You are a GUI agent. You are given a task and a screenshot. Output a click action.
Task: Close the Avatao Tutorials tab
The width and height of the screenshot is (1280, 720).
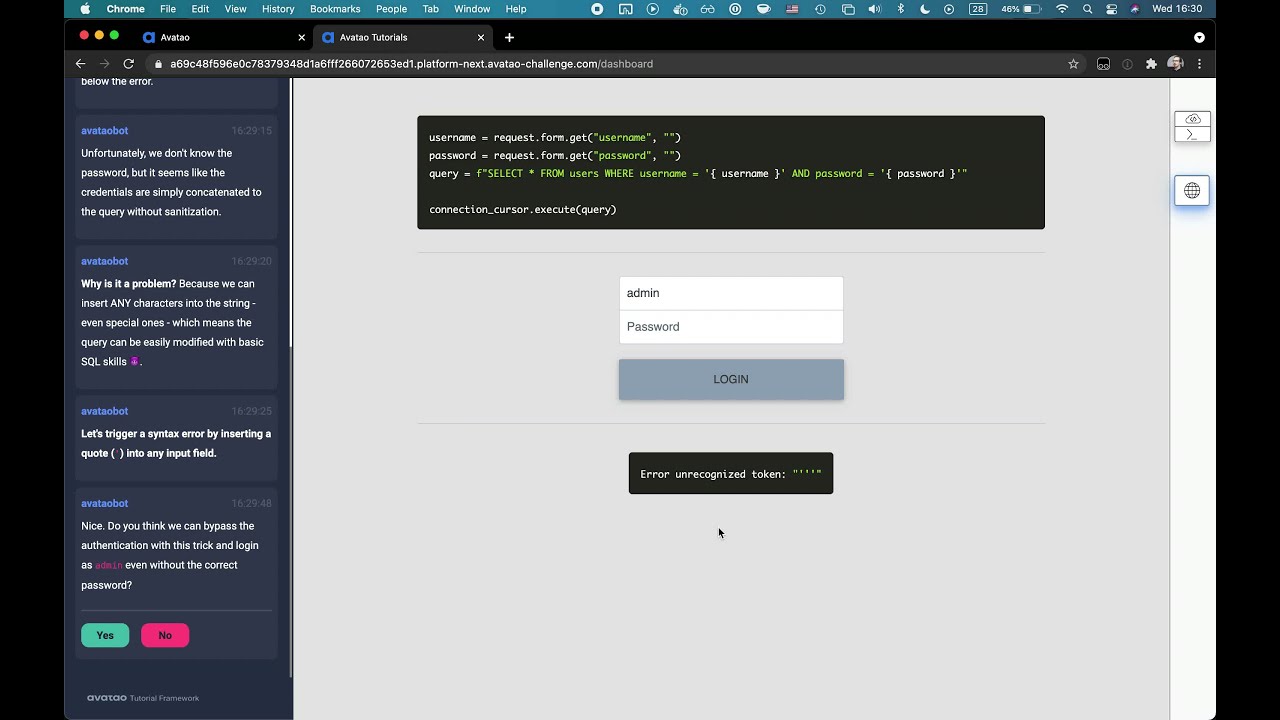tap(481, 38)
